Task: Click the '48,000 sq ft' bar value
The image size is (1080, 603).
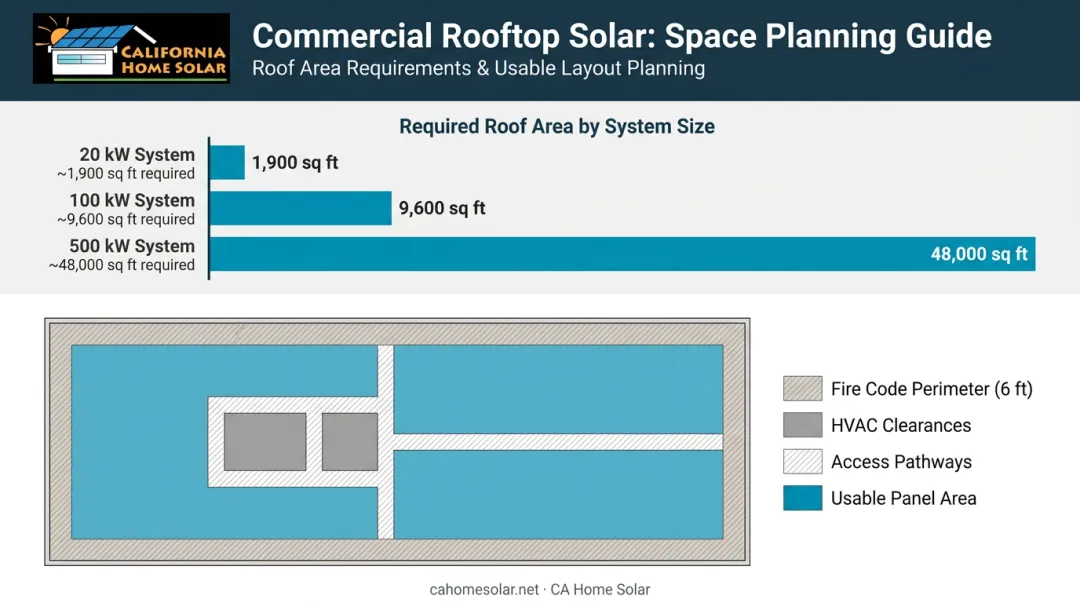Action: (979, 254)
